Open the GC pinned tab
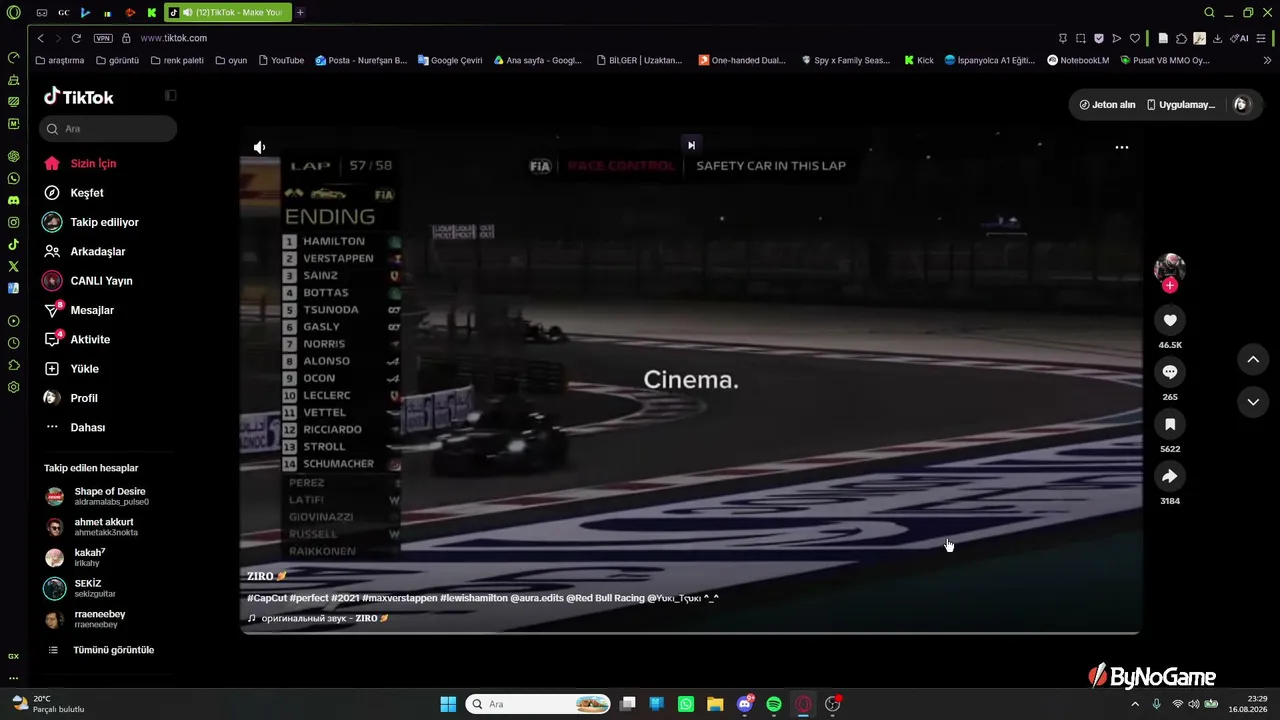Image resolution: width=1280 pixels, height=720 pixels. pos(64,13)
